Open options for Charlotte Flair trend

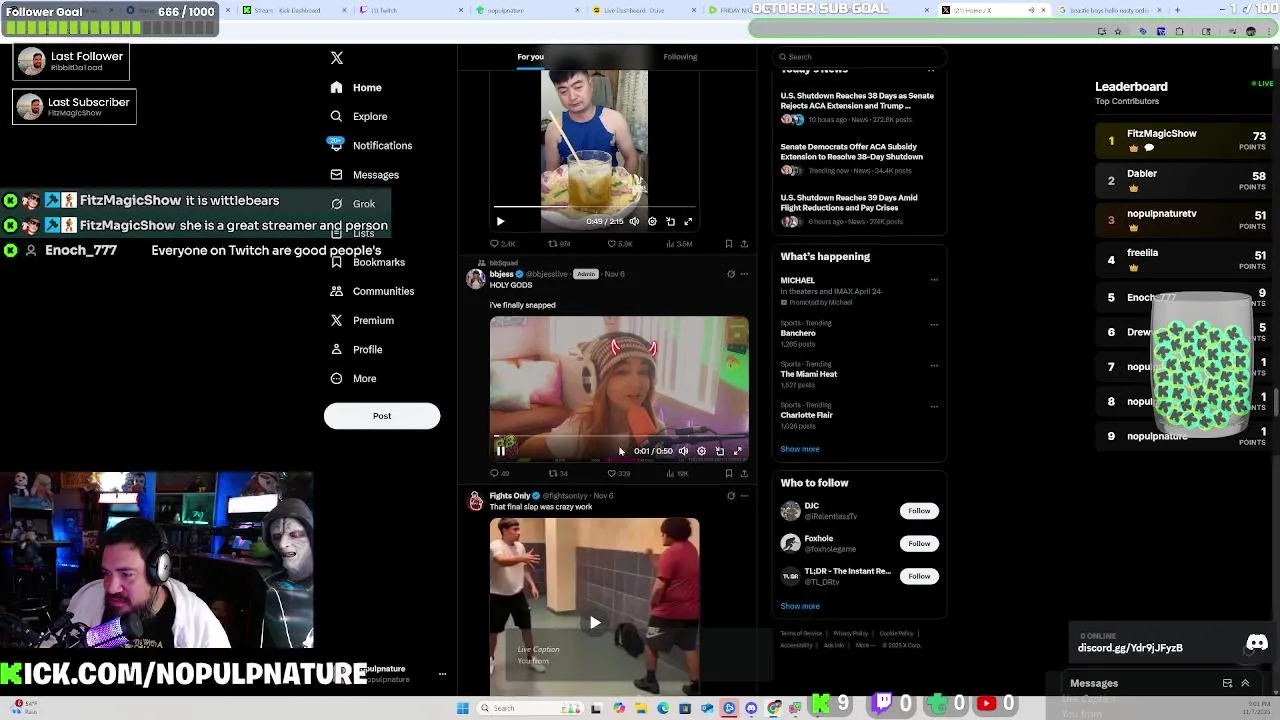(x=934, y=406)
